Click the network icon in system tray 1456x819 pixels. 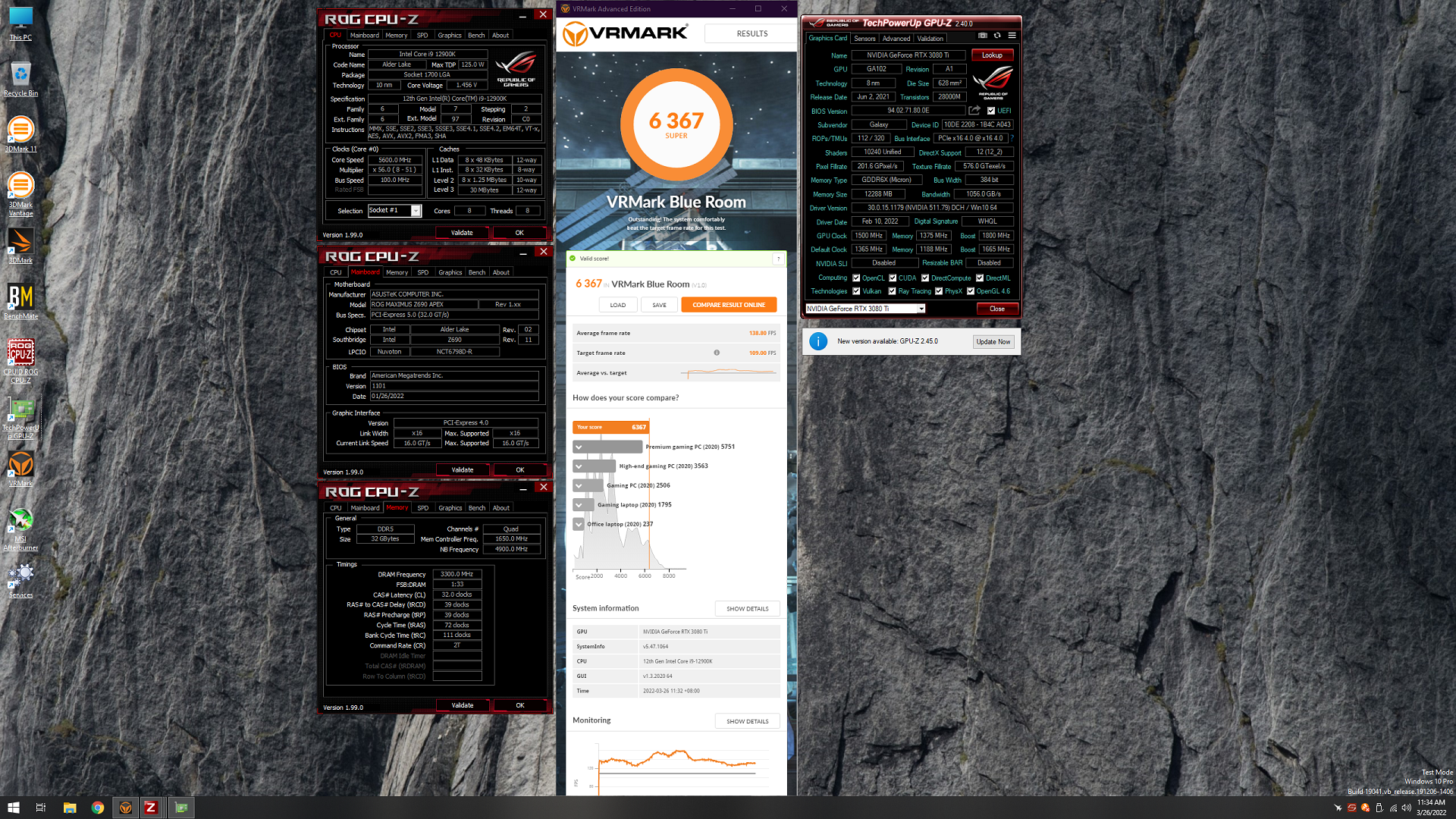point(1393,808)
